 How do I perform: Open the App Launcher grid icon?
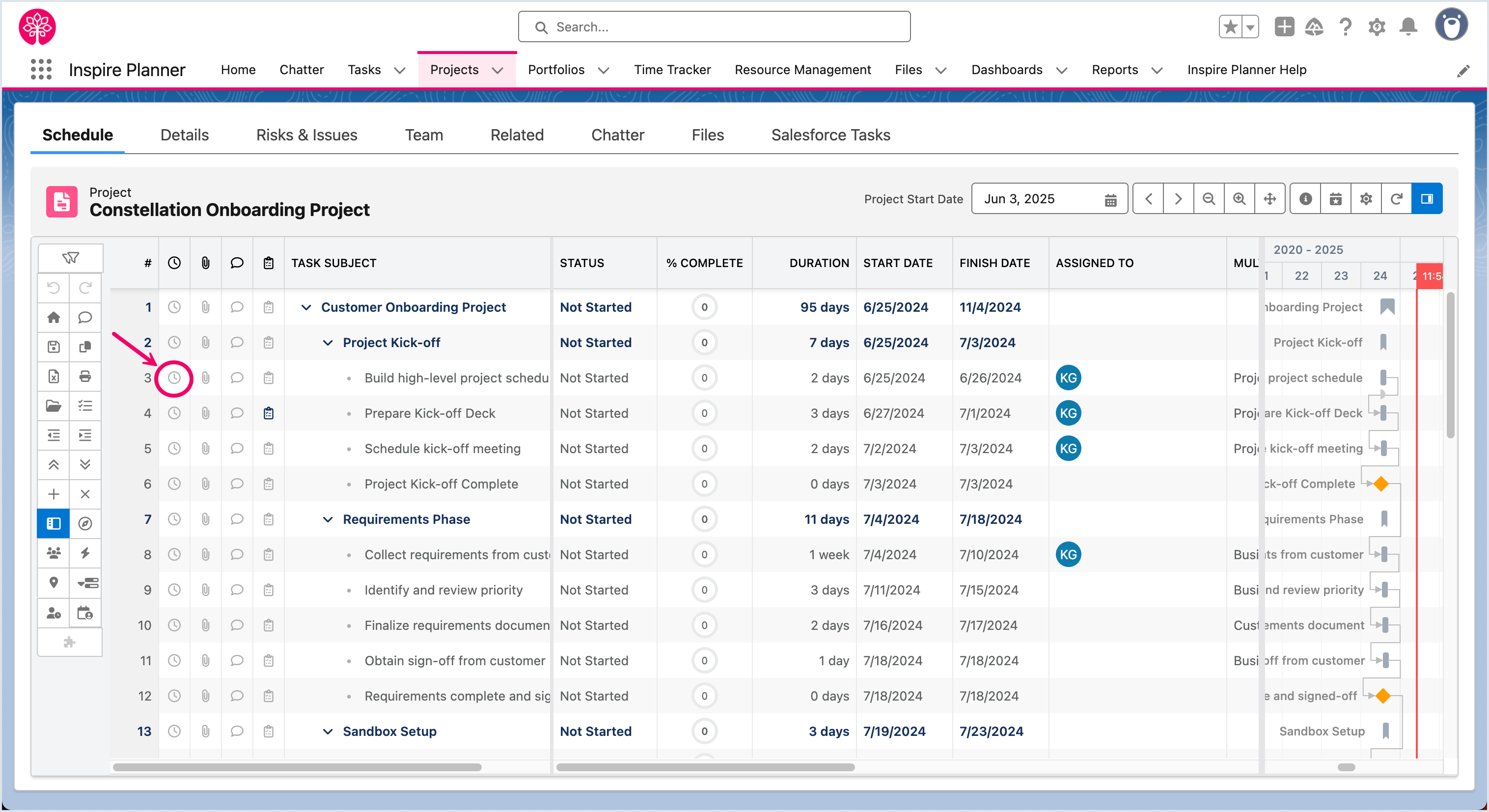(x=40, y=69)
